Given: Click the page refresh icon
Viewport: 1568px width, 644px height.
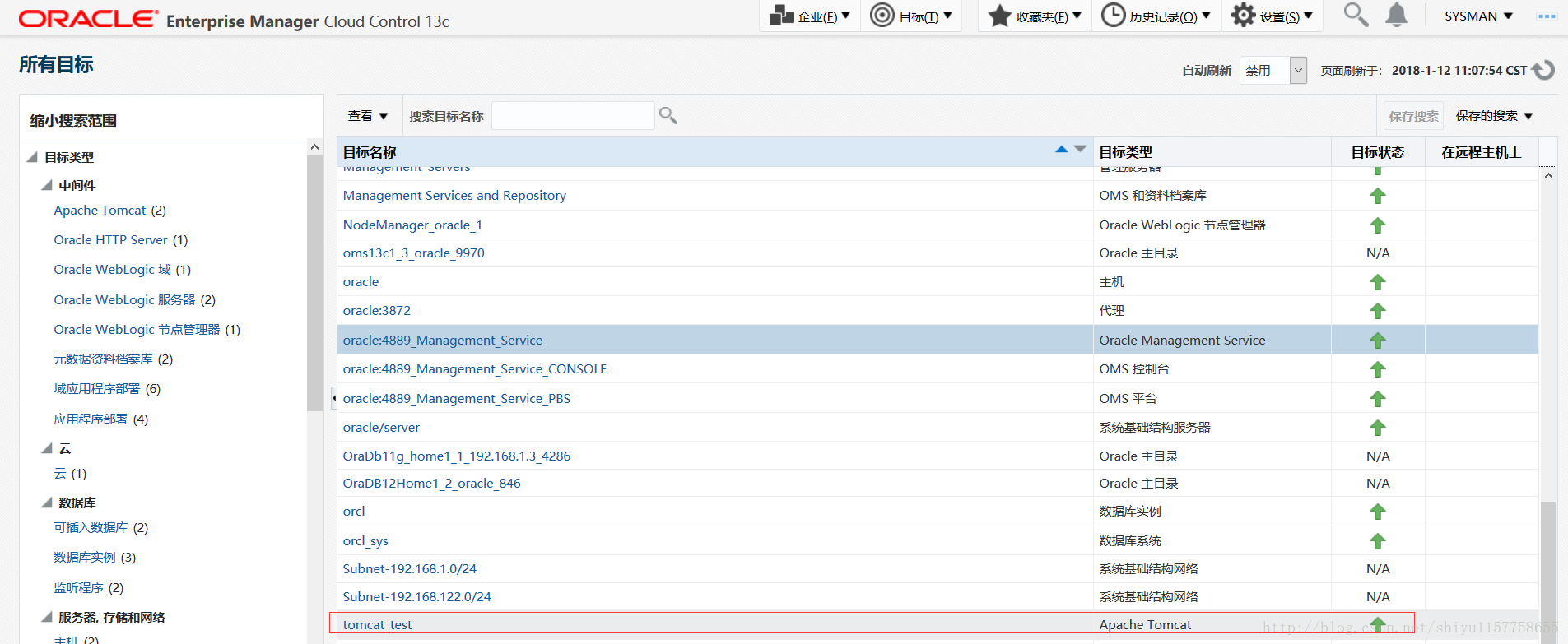Looking at the screenshot, I should (x=1544, y=70).
